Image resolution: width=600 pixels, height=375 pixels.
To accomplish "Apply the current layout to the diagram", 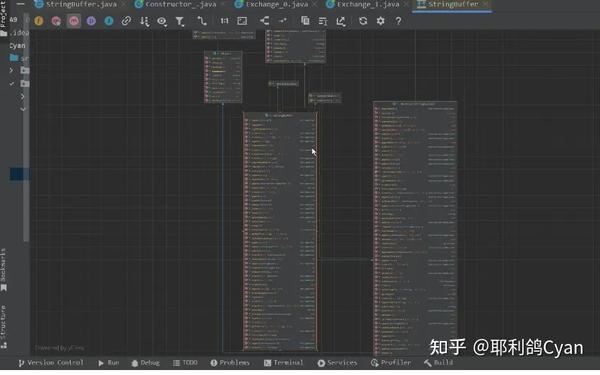I will pos(264,21).
